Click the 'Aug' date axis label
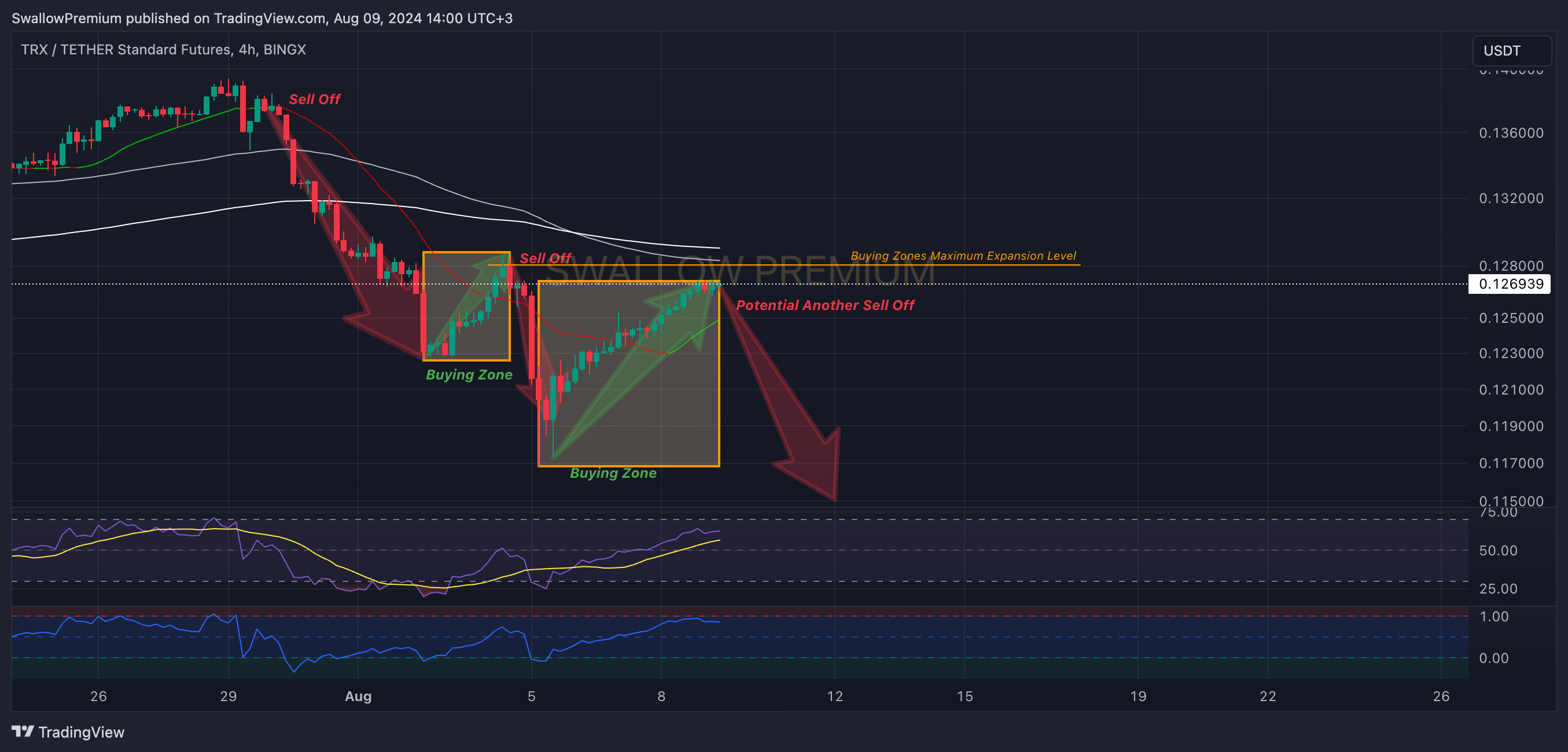Screen dimensions: 1568x752 coord(358,696)
